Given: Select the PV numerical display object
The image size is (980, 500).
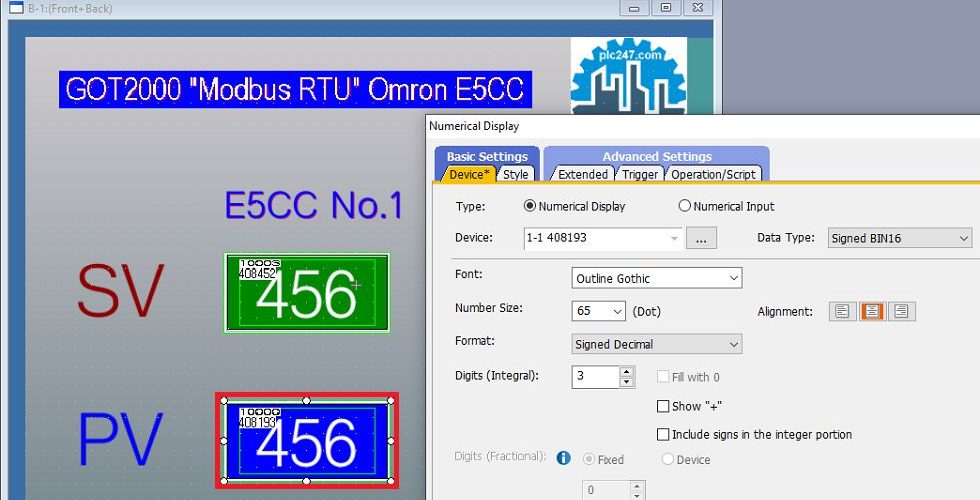Looking at the screenshot, I should tap(307, 441).
